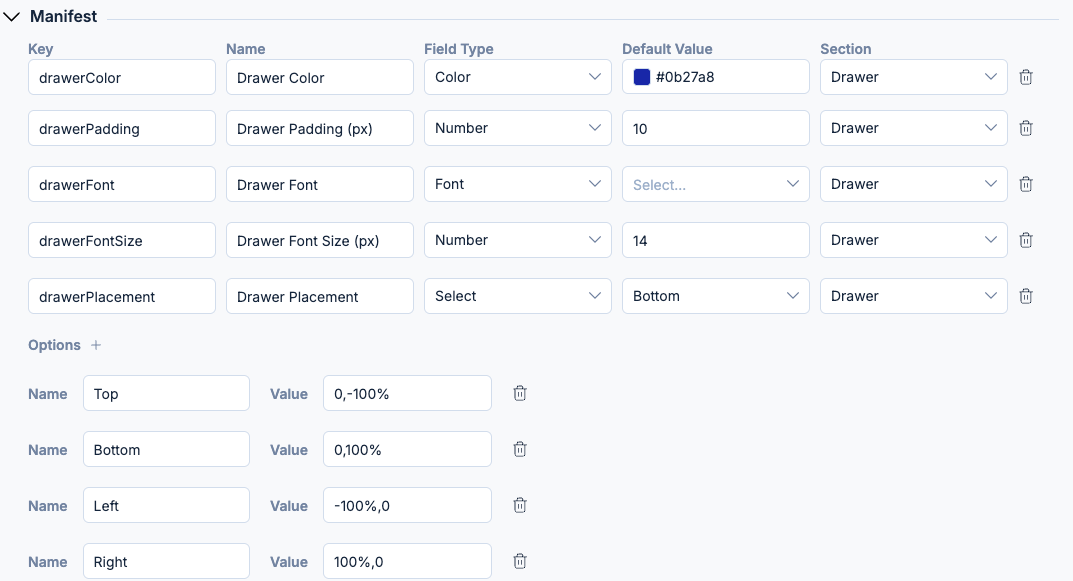Image resolution: width=1073 pixels, height=581 pixels.
Task: Open Field Type dropdown for drawerPadding
Action: tap(518, 128)
